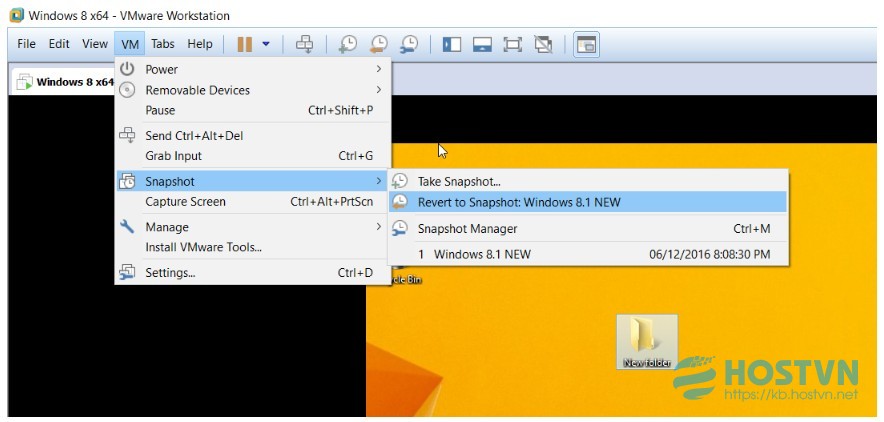The width and height of the screenshot is (884, 422).
Task: Click the wrench icon beside Manage
Action: pos(127,226)
